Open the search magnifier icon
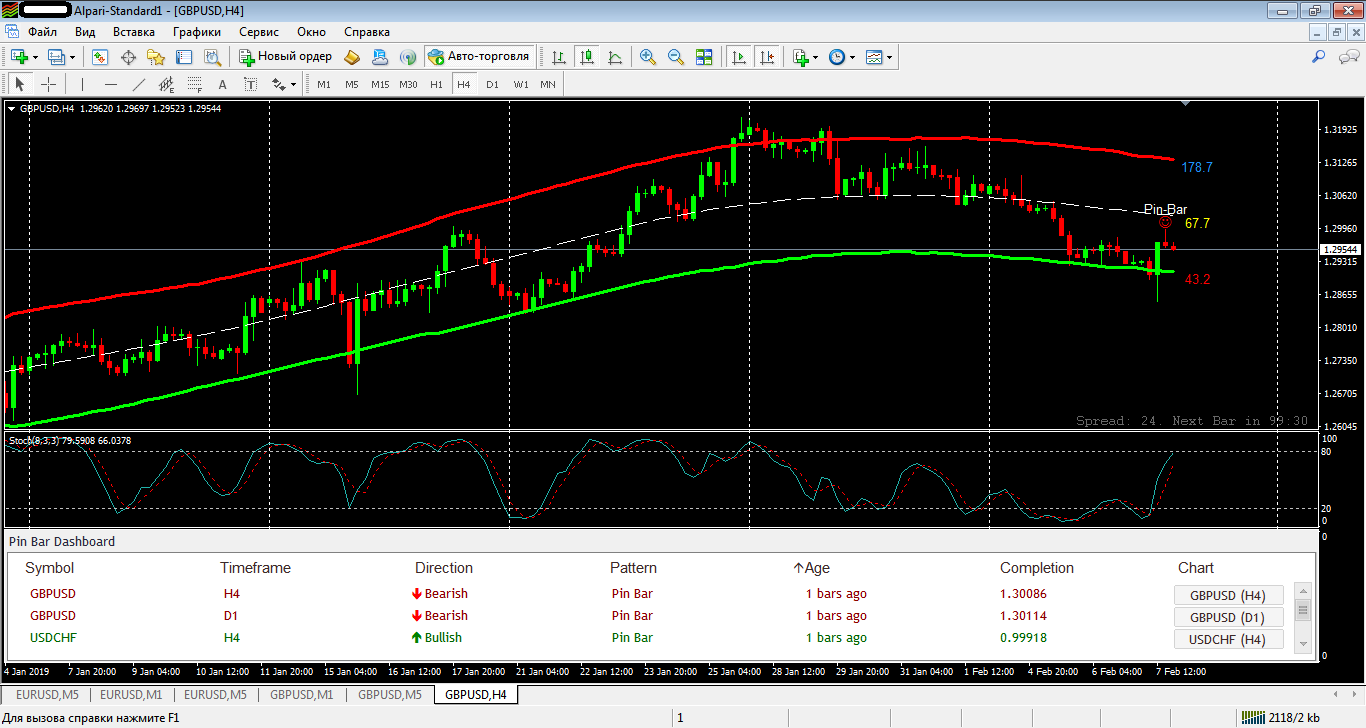Image resolution: width=1366 pixels, height=728 pixels. pyautogui.click(x=1319, y=57)
